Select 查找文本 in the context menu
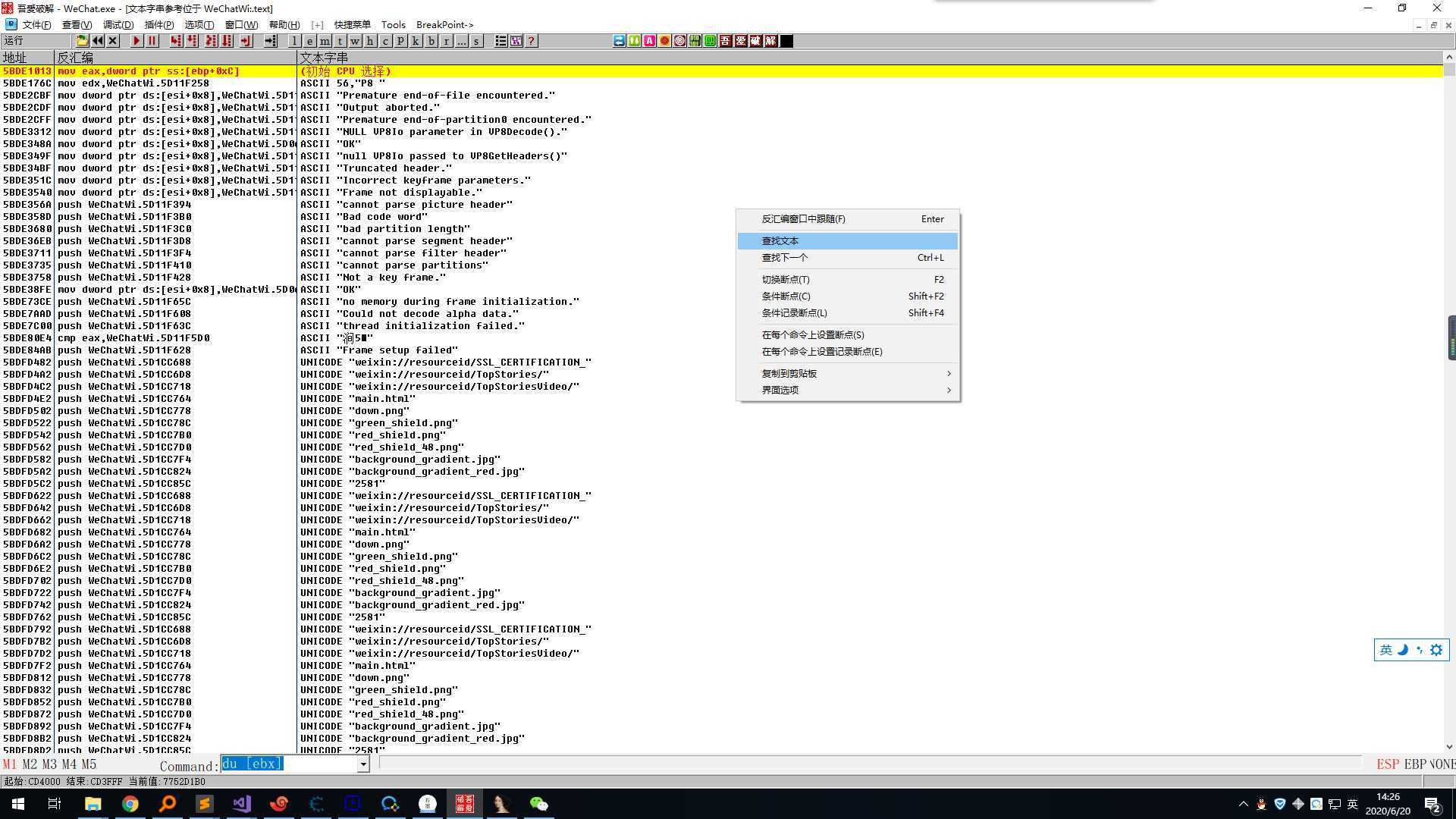This screenshot has width=1456, height=819. (x=848, y=241)
